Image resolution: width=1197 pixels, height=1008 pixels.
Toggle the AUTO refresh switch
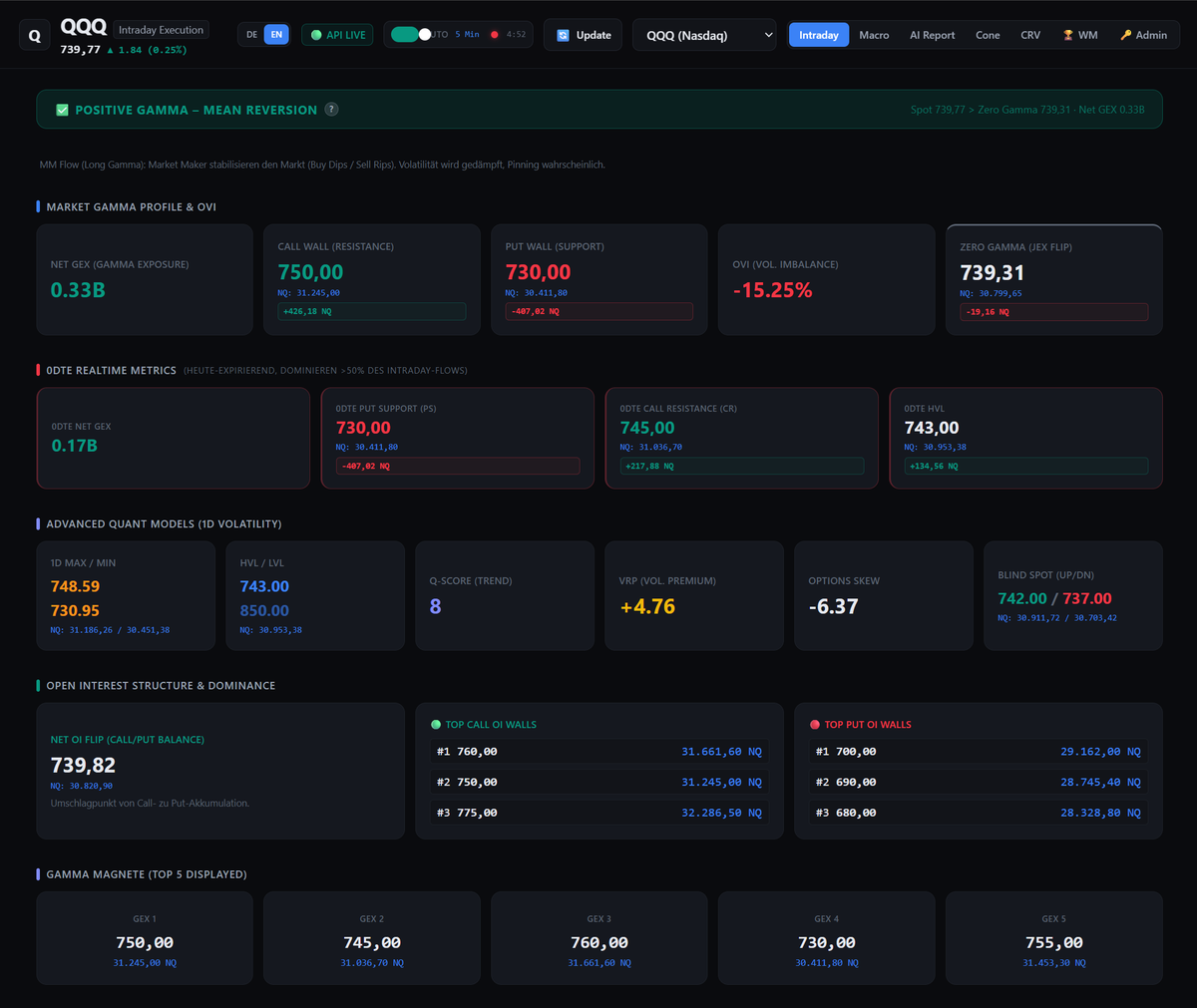pos(411,35)
